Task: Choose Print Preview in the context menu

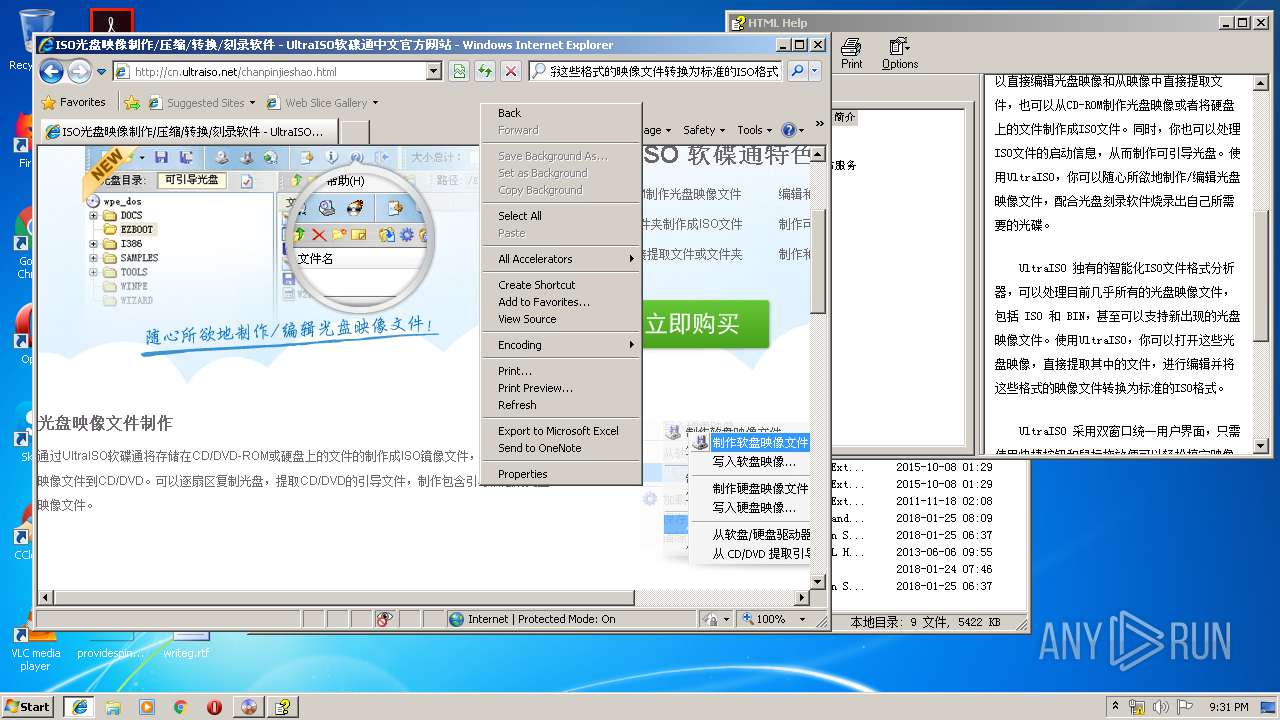Action: click(561, 388)
